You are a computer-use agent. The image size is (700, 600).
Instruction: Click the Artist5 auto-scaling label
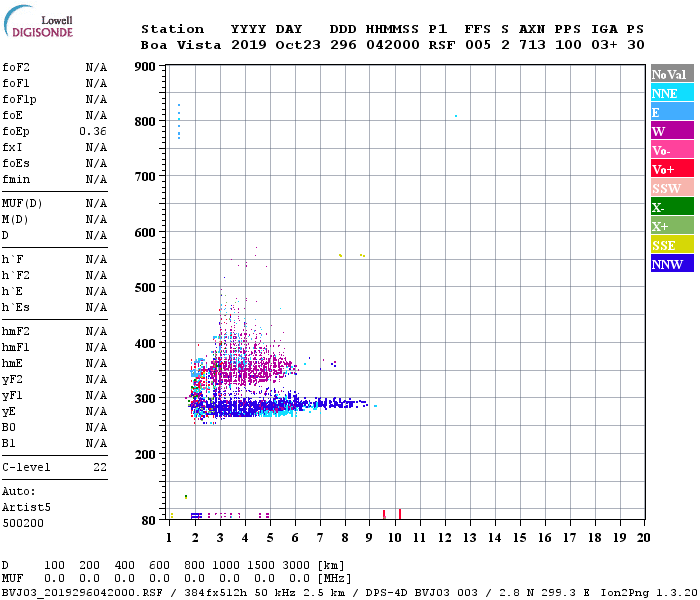[26, 508]
